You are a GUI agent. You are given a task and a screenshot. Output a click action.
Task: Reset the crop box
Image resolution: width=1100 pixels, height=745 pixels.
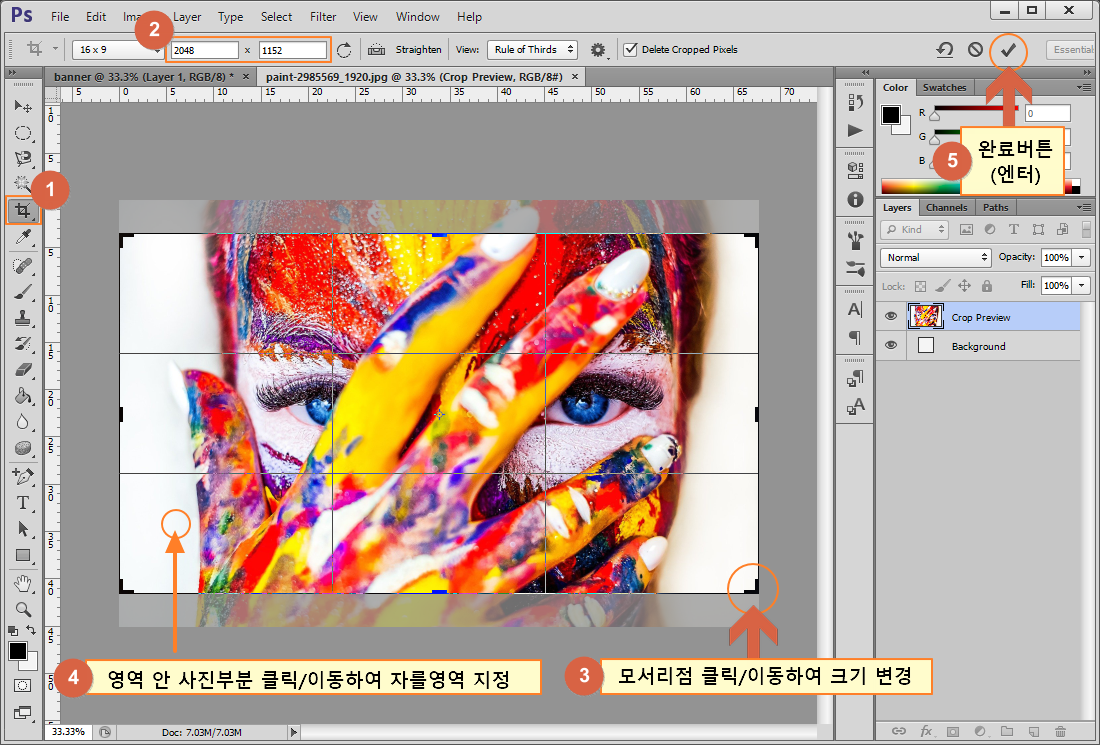pyautogui.click(x=945, y=50)
